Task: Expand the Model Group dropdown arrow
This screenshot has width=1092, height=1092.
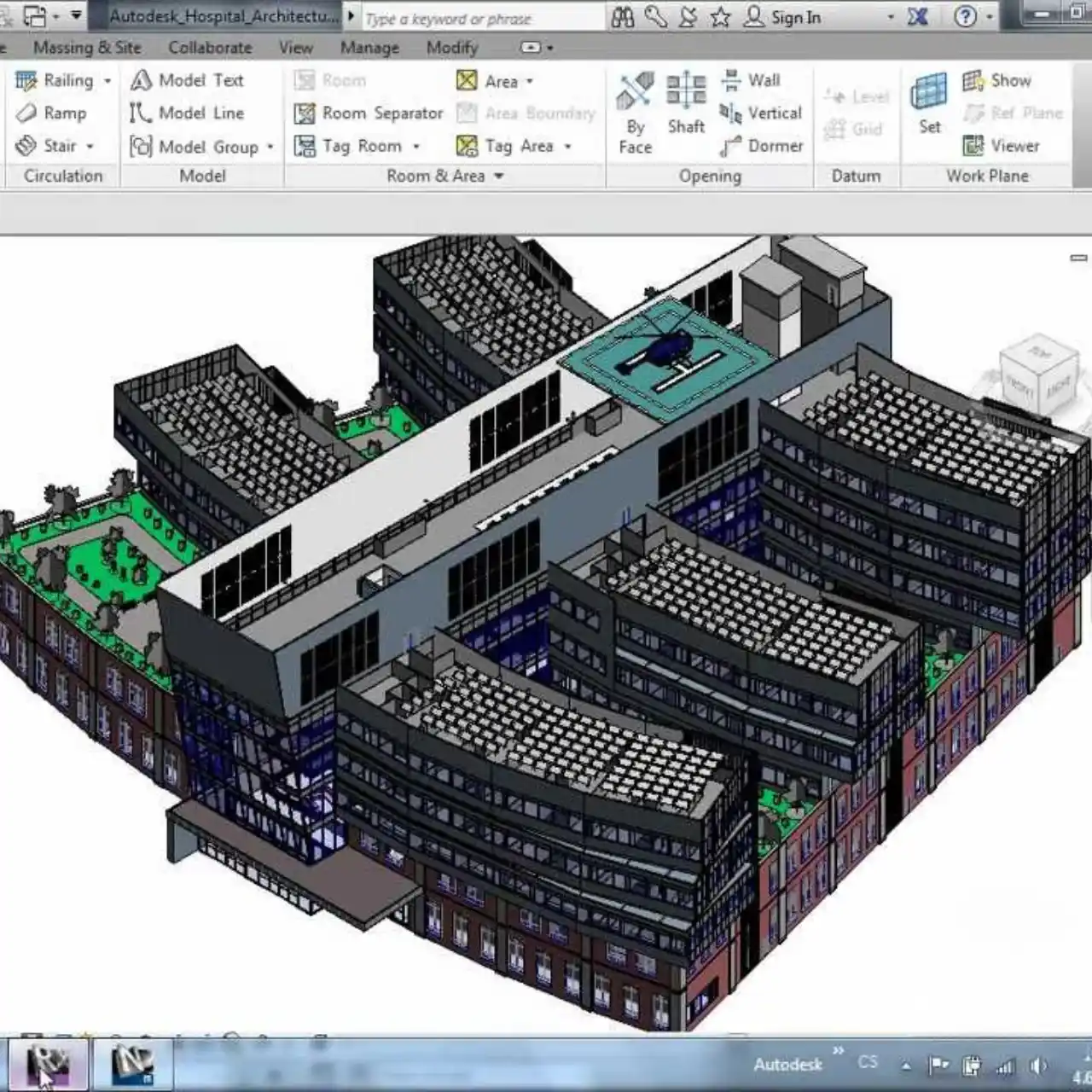Action: 270,147
